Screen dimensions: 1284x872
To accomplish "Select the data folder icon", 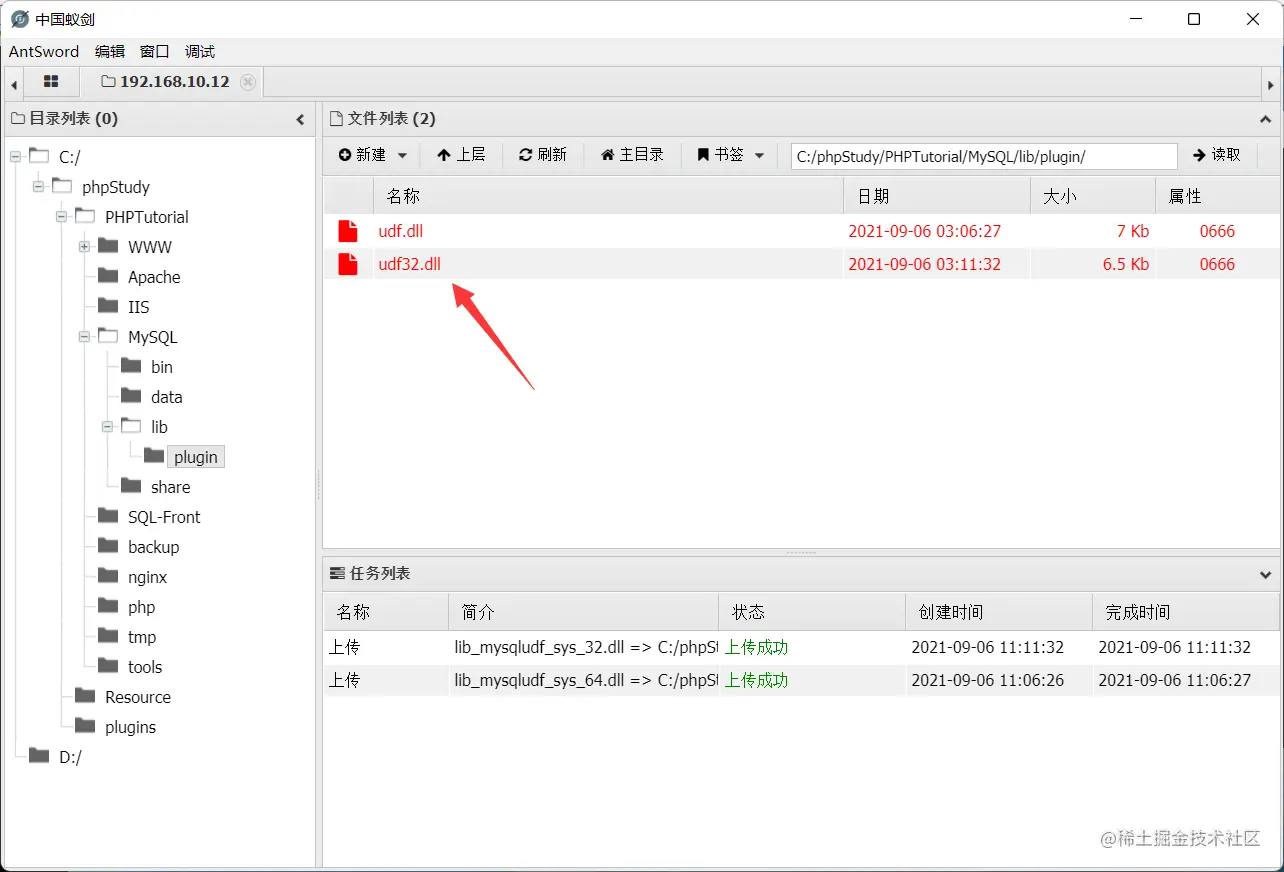I will 131,396.
